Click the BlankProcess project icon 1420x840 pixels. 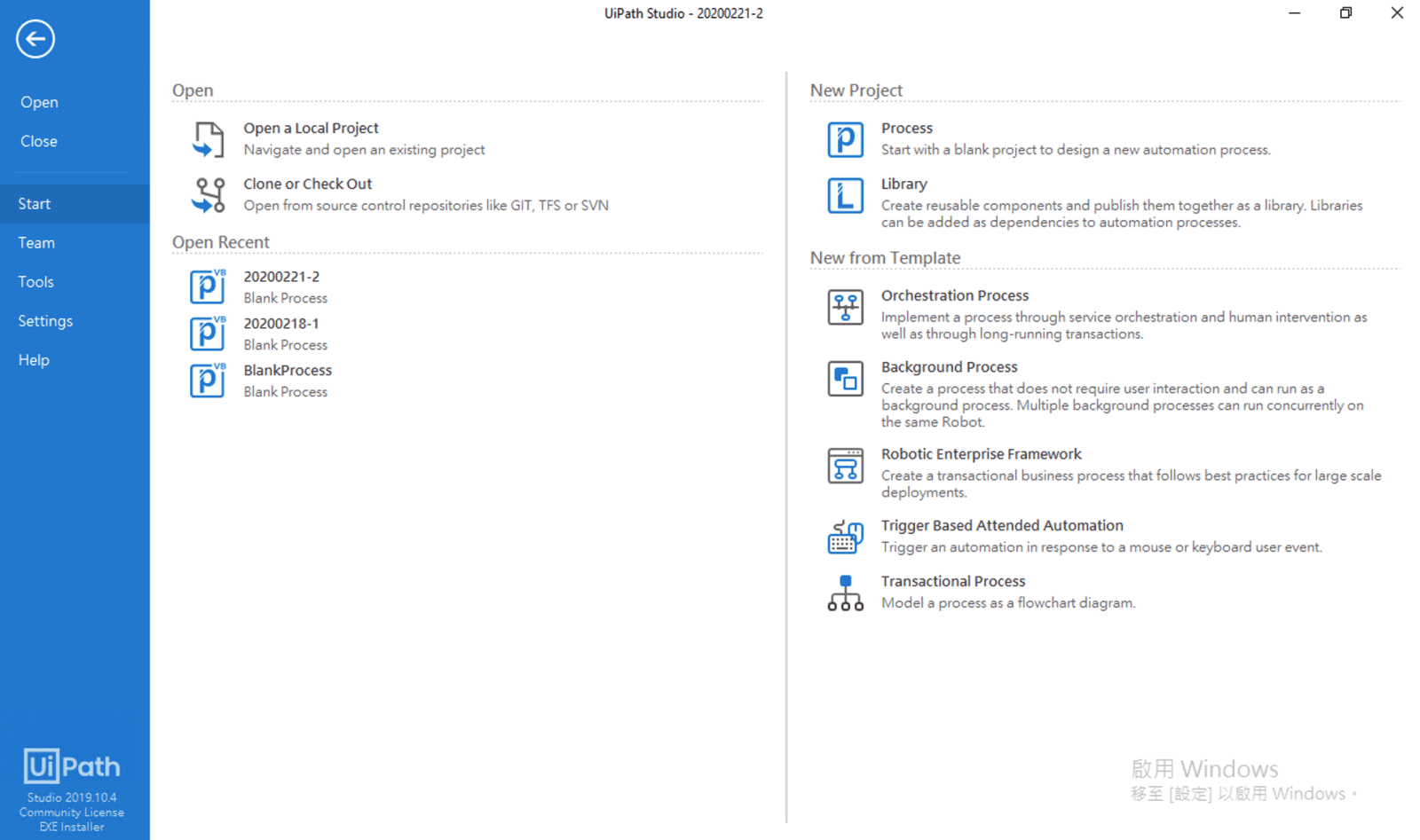coord(208,381)
